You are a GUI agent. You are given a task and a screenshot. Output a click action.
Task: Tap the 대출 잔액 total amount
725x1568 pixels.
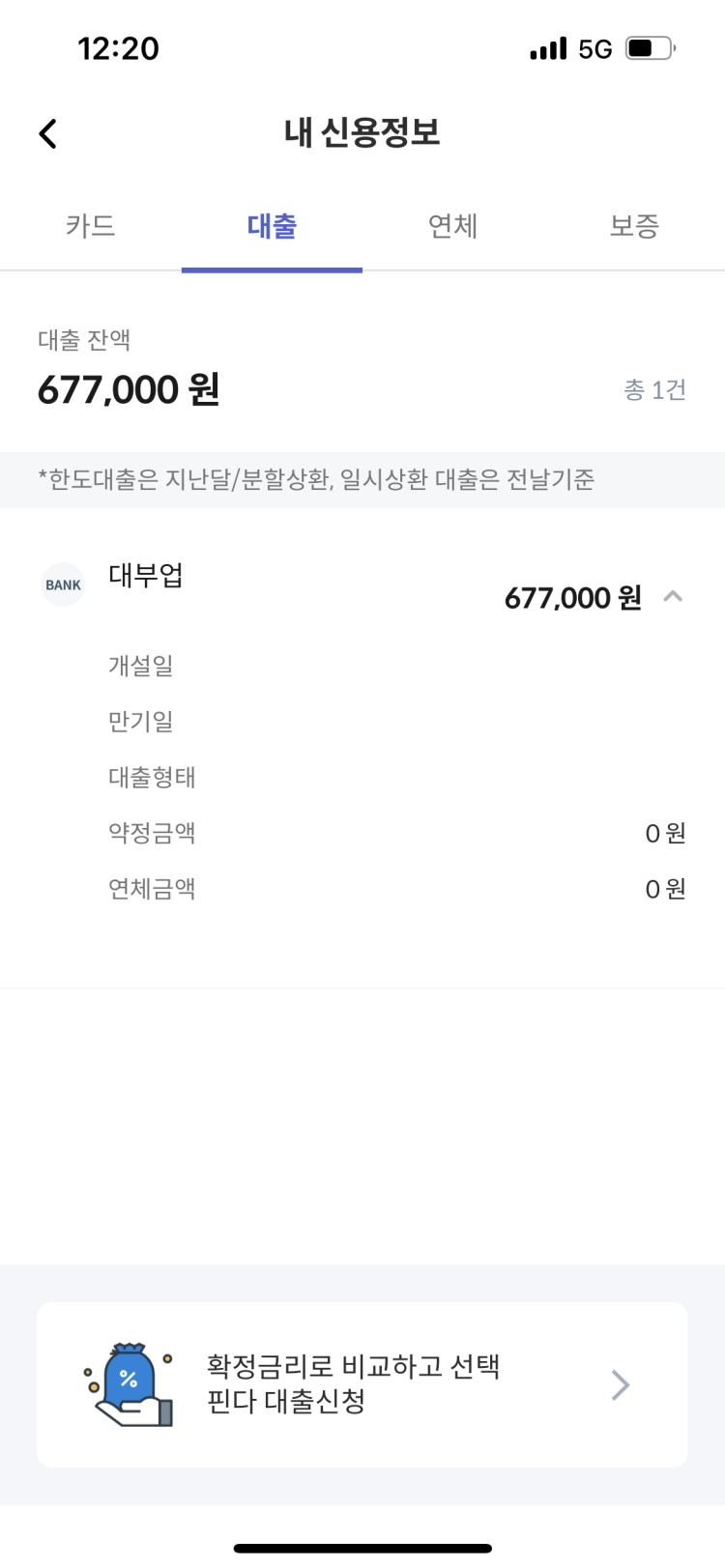[129, 390]
